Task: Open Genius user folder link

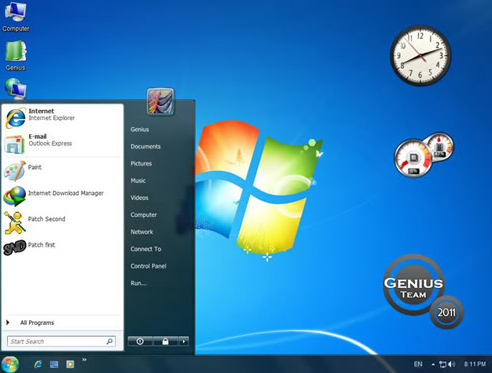Action: pyautogui.click(x=140, y=129)
